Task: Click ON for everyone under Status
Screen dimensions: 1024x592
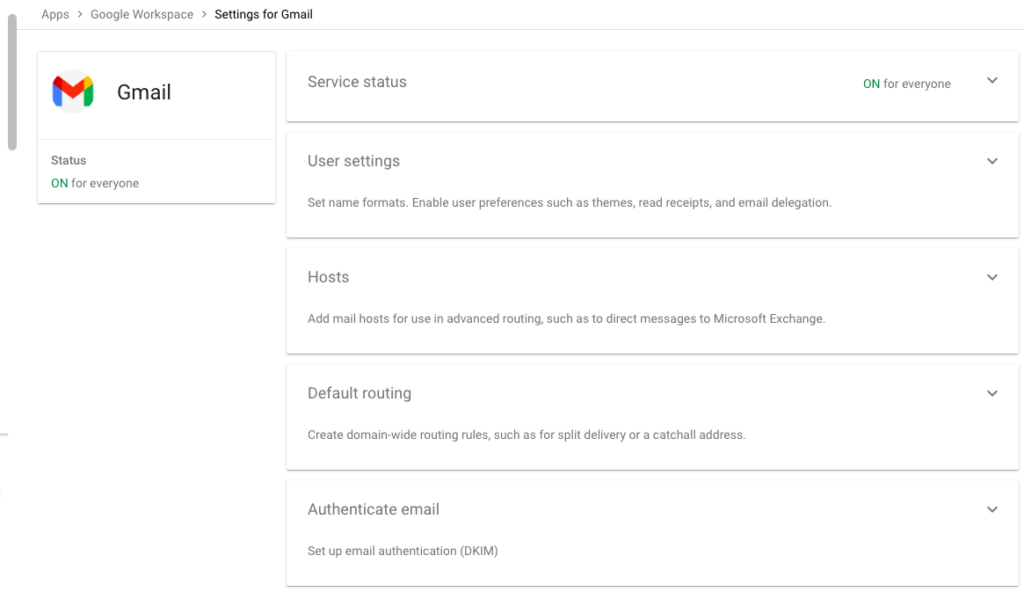Action: 95,183
